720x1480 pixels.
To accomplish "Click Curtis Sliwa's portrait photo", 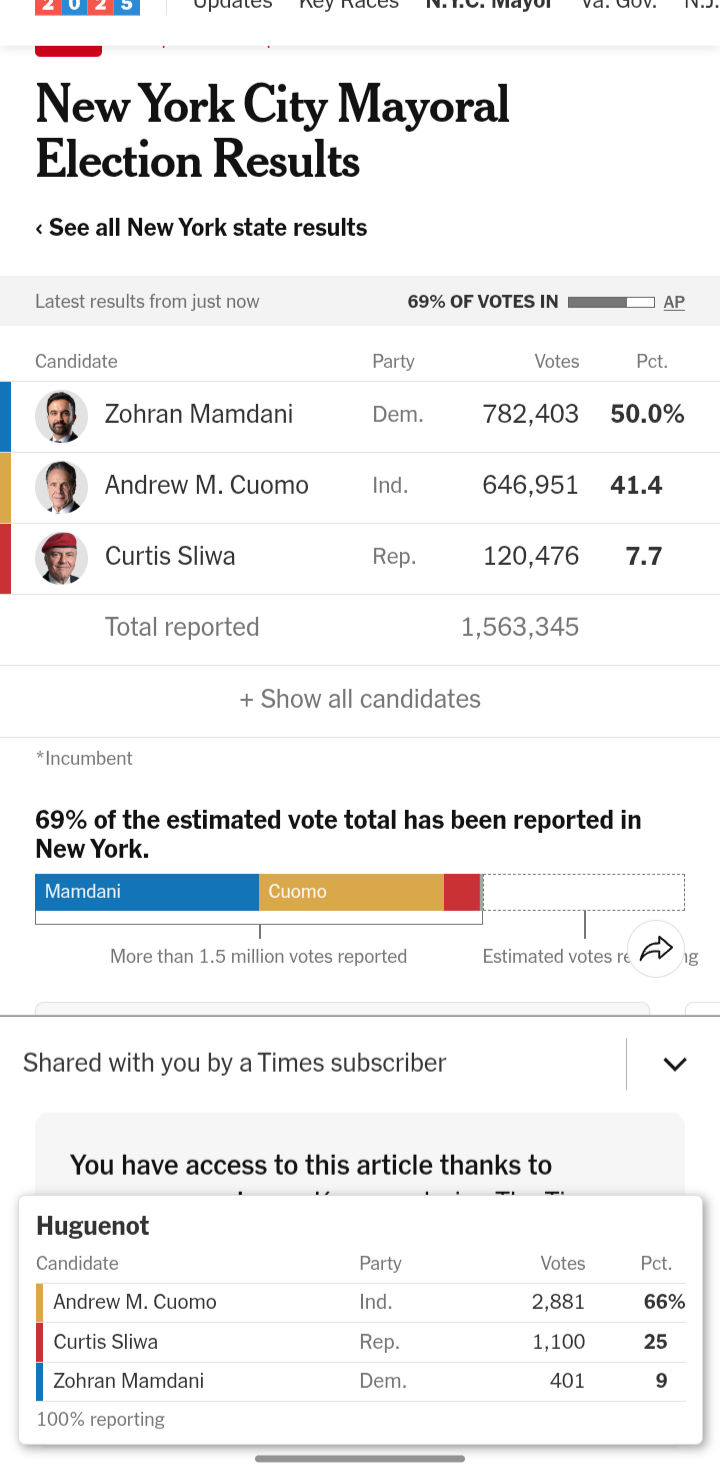I will point(62,558).
